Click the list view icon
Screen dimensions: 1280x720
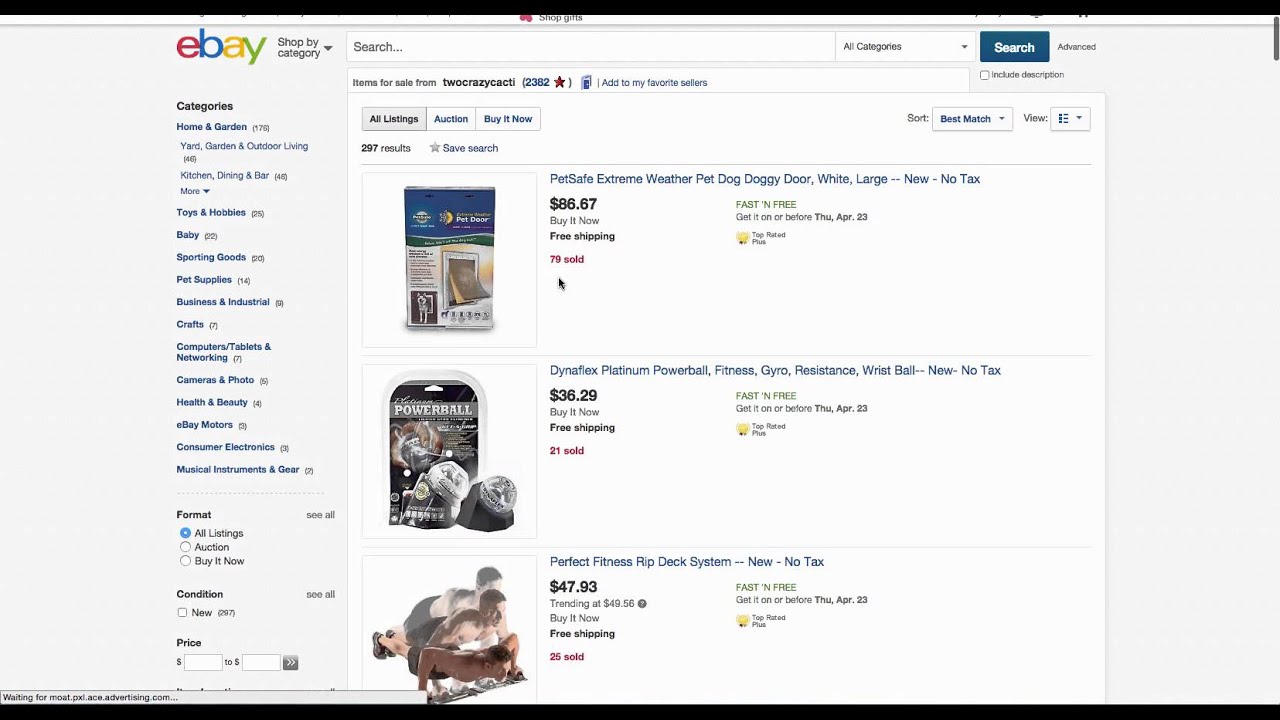(x=1064, y=119)
